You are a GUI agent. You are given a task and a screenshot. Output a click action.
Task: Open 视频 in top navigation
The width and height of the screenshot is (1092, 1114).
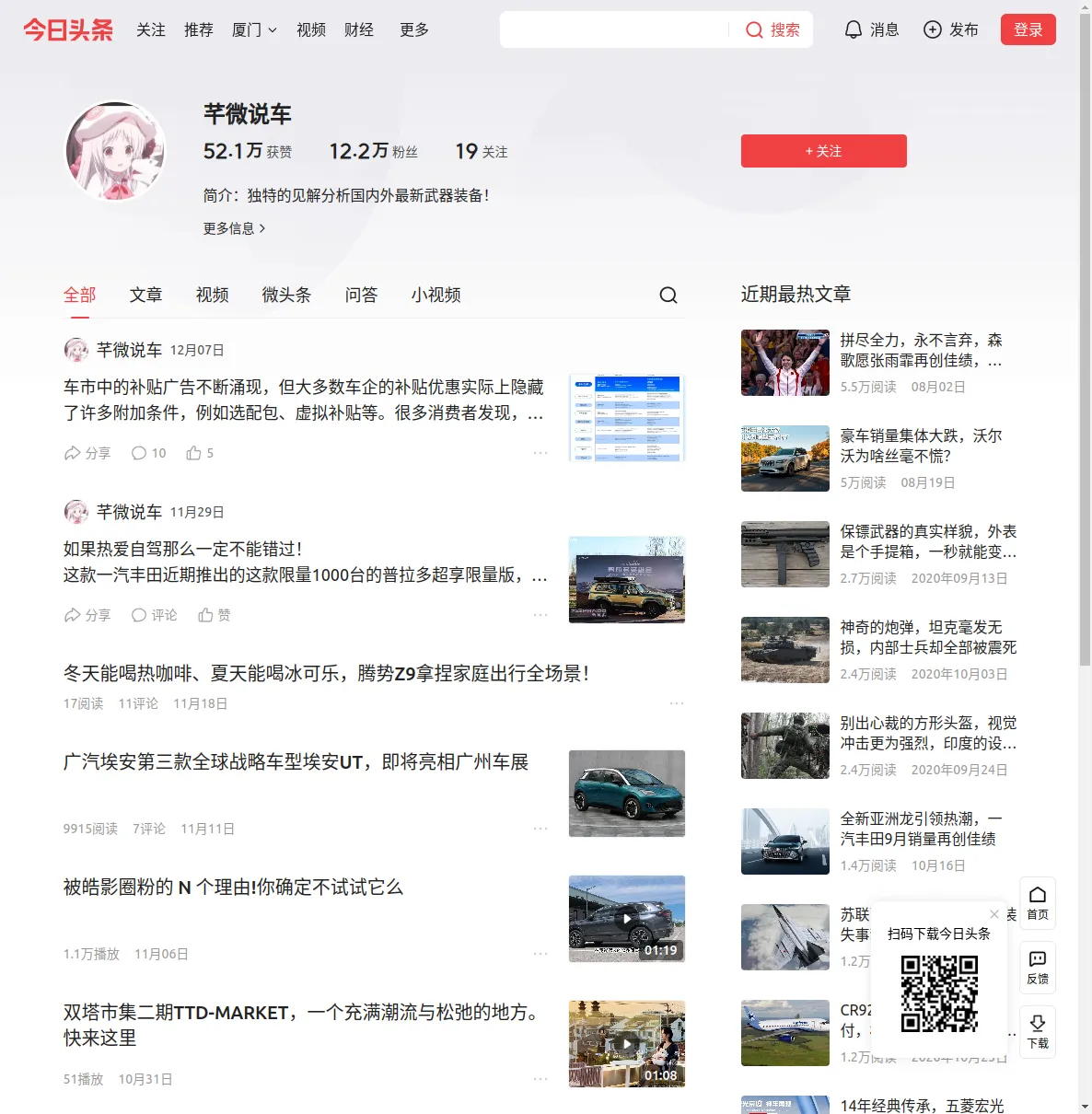point(311,29)
